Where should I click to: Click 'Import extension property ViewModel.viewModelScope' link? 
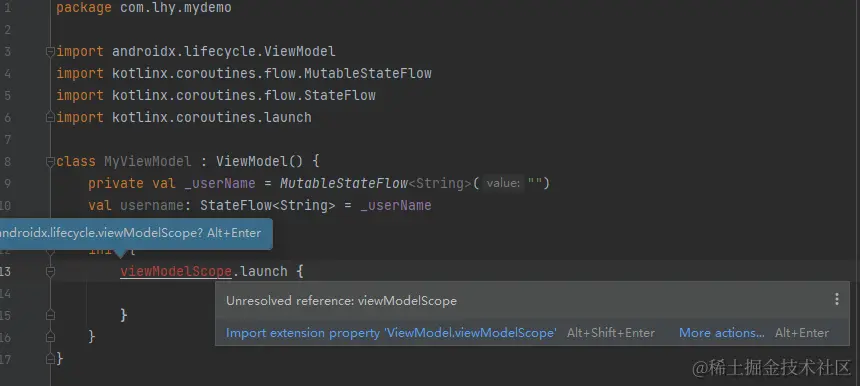(391, 333)
